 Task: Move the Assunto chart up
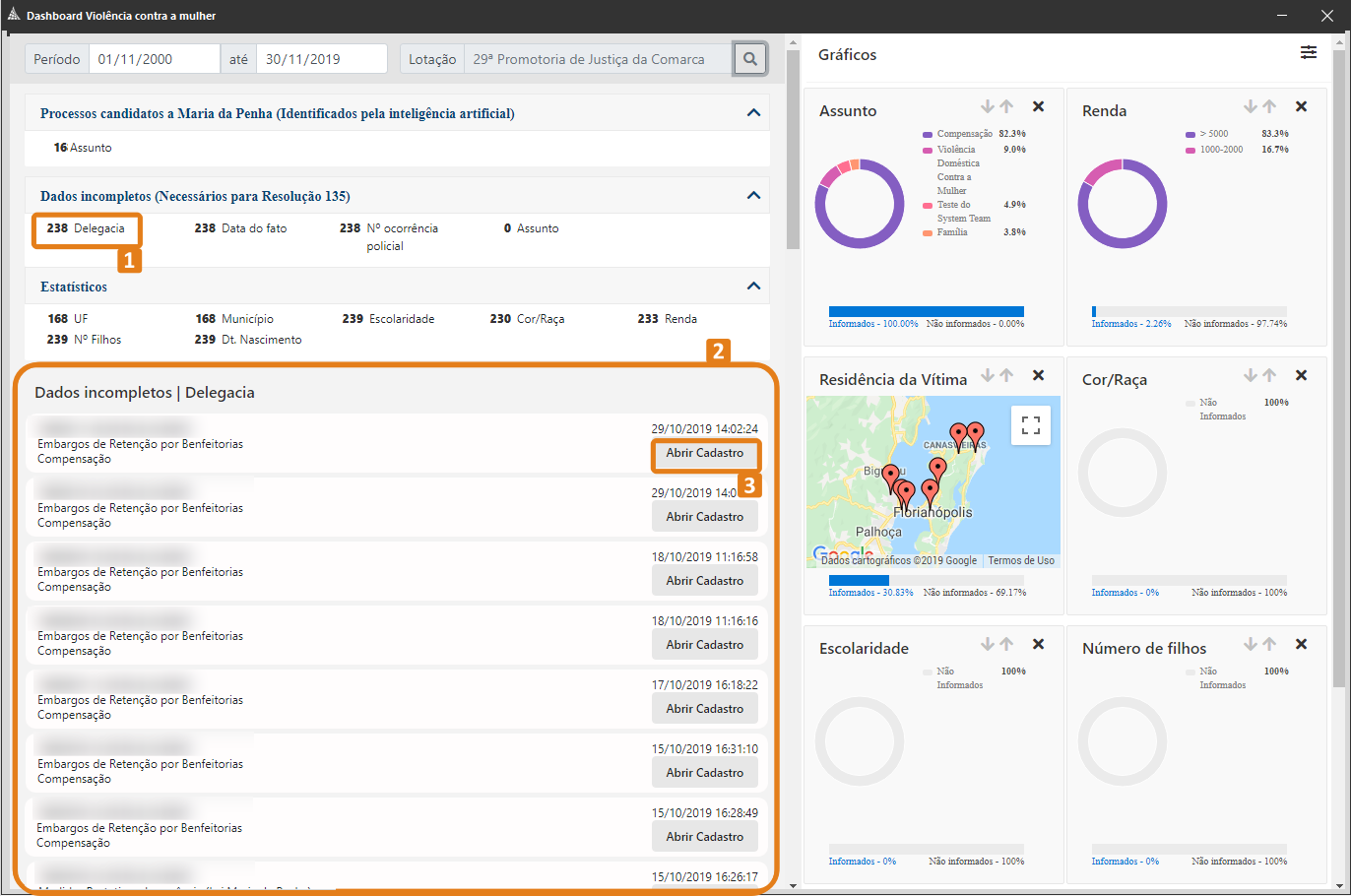click(1006, 106)
